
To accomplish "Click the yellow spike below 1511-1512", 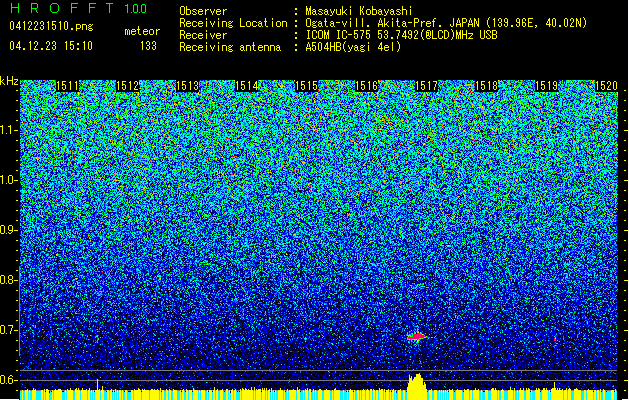I will pos(97,384).
